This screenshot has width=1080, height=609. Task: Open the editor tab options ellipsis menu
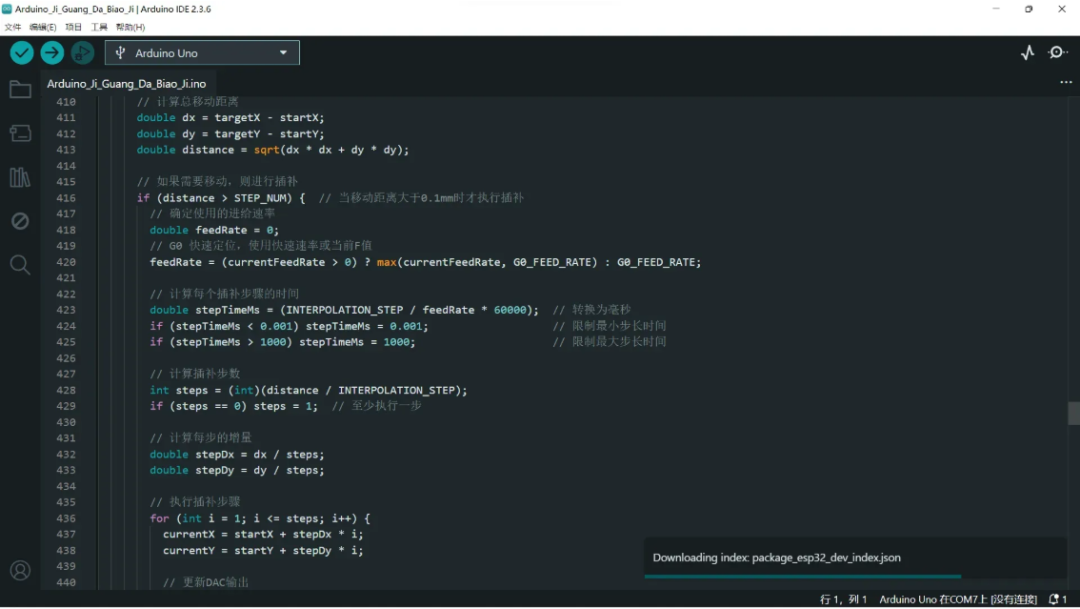(x=1065, y=83)
